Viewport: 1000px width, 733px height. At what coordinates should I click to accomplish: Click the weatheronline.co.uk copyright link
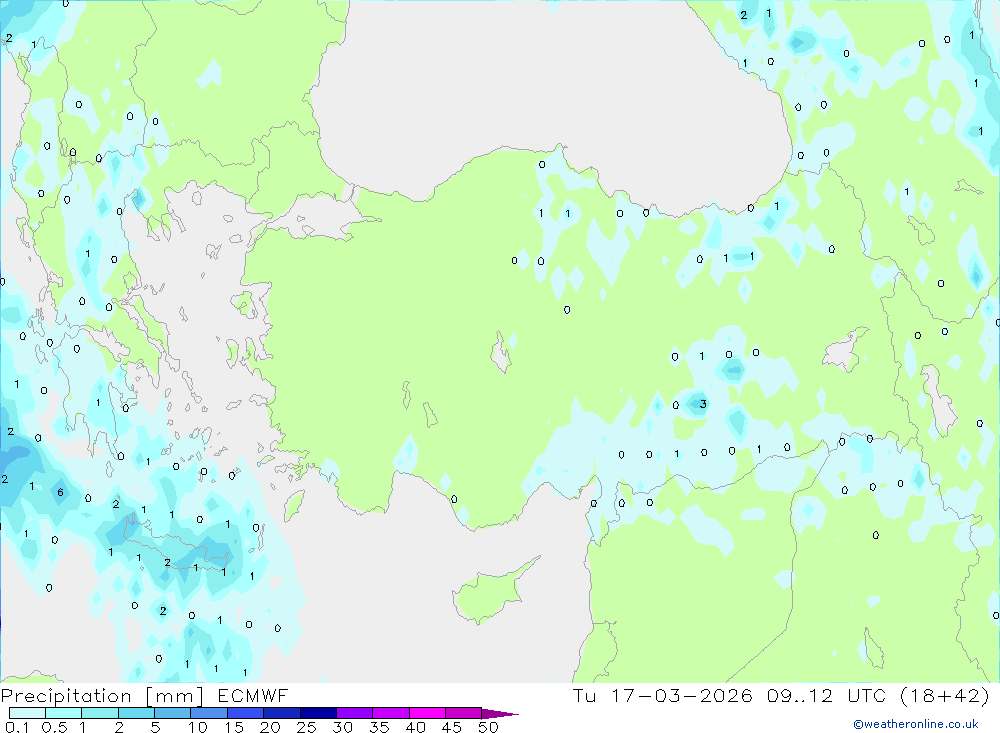click(x=916, y=724)
